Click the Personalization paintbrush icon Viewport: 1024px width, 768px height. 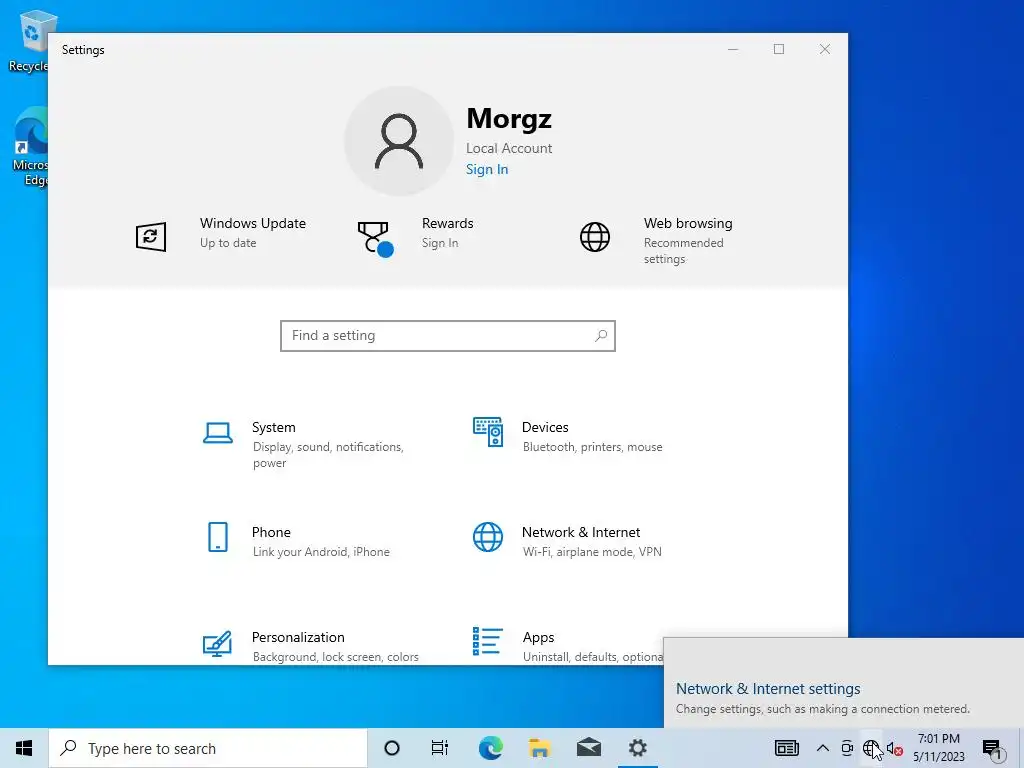[217, 643]
